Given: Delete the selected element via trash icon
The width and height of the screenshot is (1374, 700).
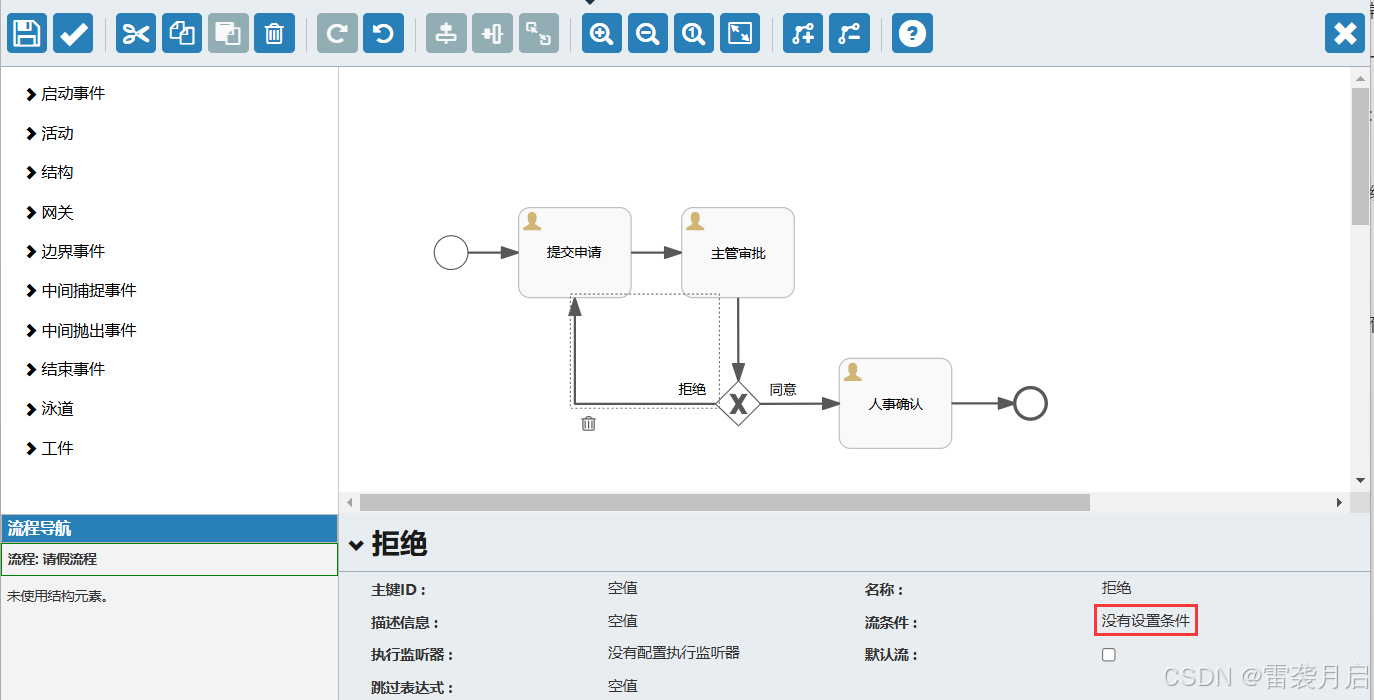Looking at the screenshot, I should click(274, 33).
